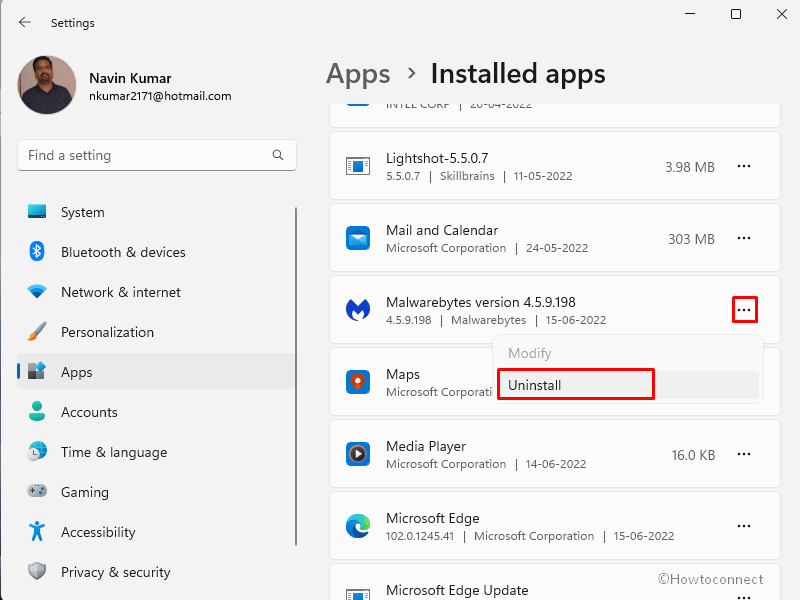This screenshot has height=600, width=800.
Task: Open Gaming settings
Action: 156,492
